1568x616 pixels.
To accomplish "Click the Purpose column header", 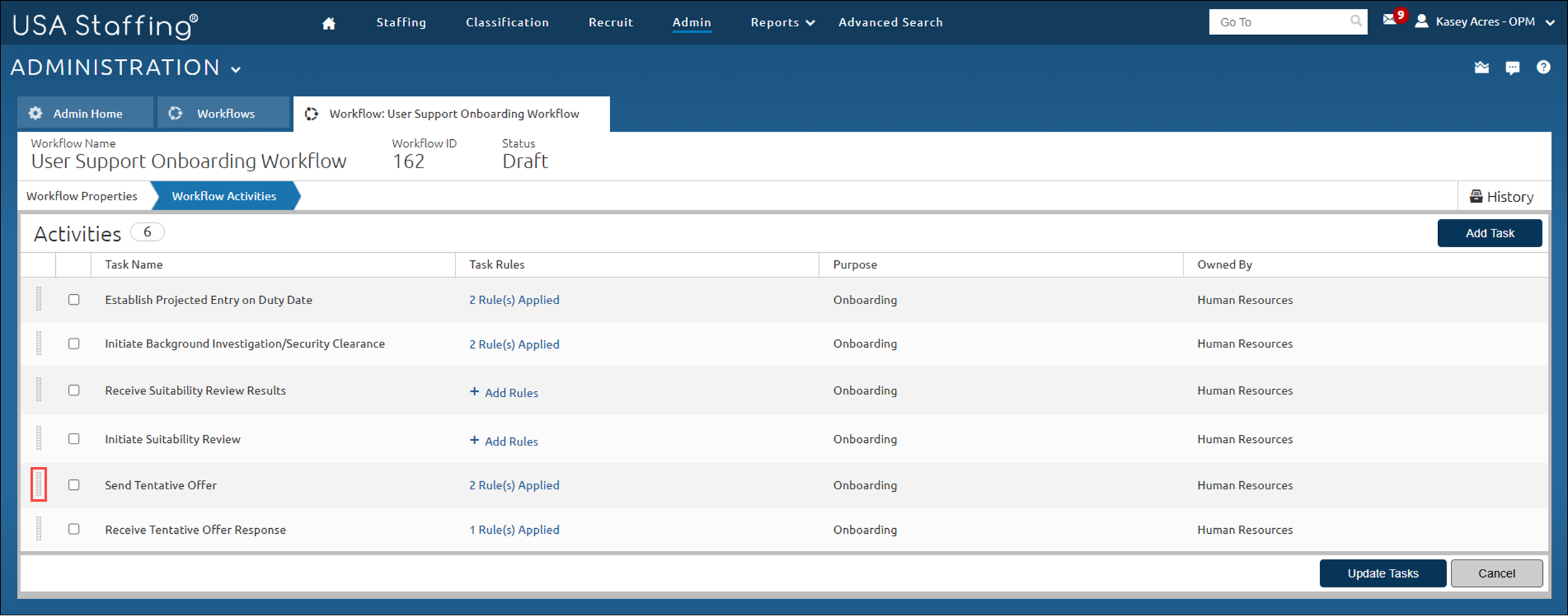I will click(855, 265).
